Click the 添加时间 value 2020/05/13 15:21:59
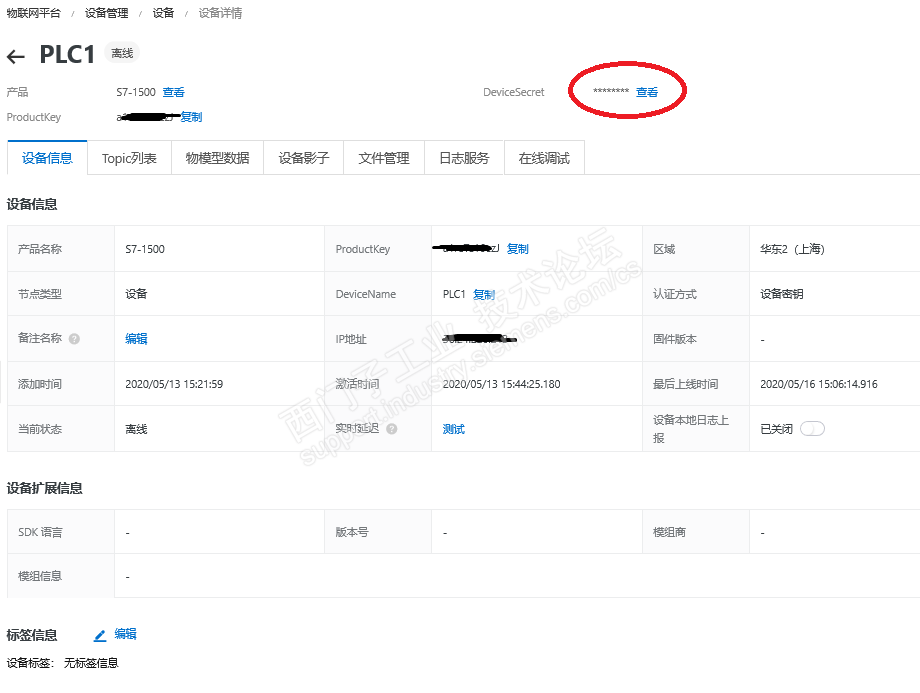920x693 pixels. [x=174, y=384]
